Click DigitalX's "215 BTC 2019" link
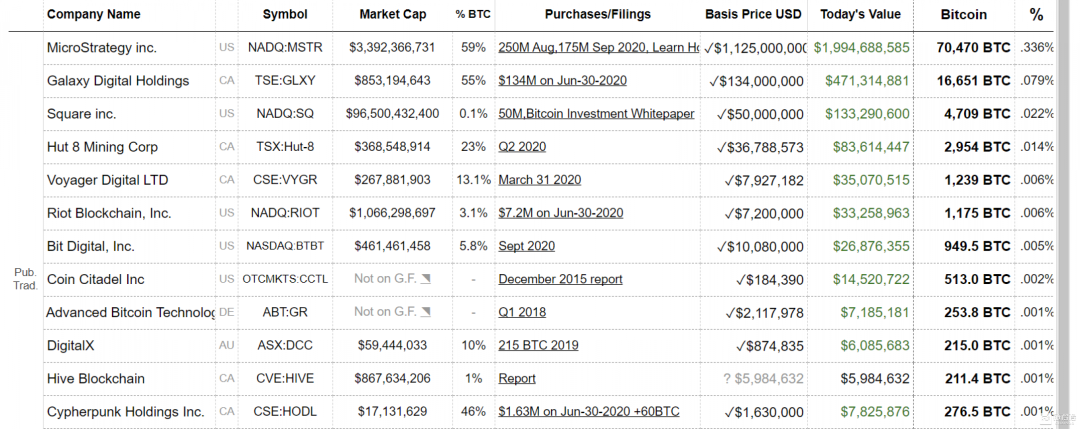1080x429 pixels. click(538, 345)
